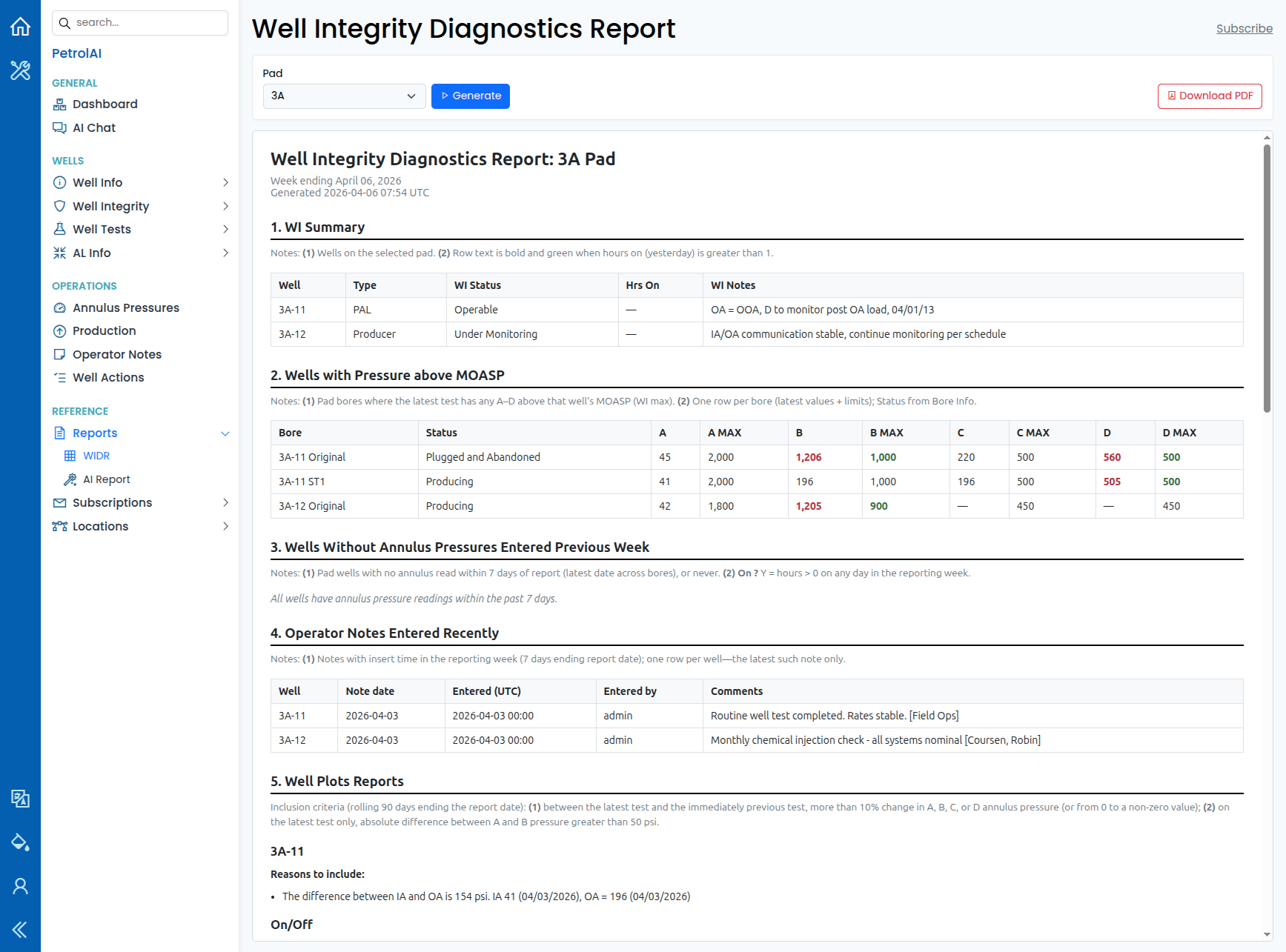Select the '3A-11 ST1' bore cell
Screen dimensions: 1286x952
[344, 482]
